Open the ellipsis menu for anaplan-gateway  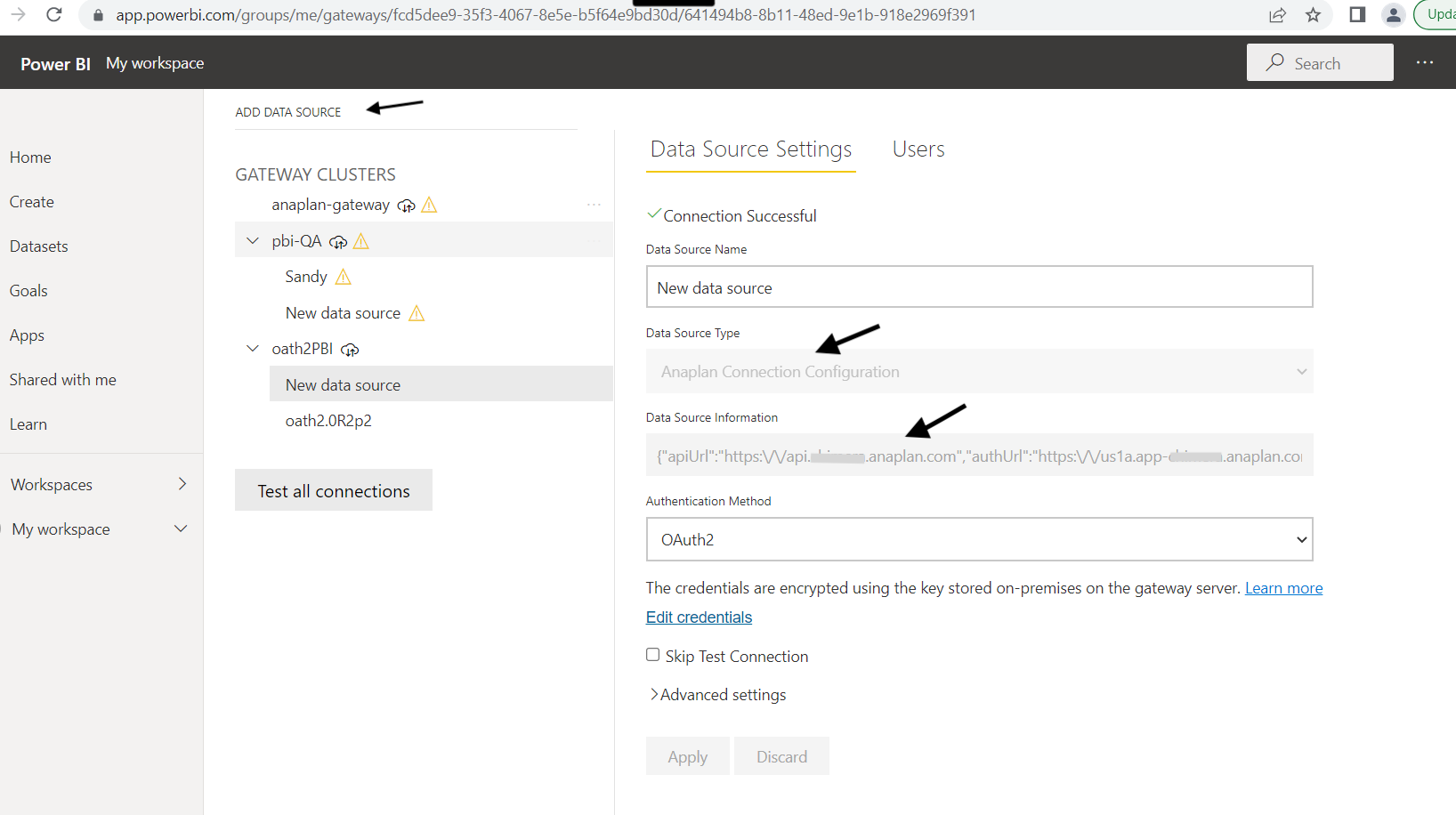(x=594, y=205)
